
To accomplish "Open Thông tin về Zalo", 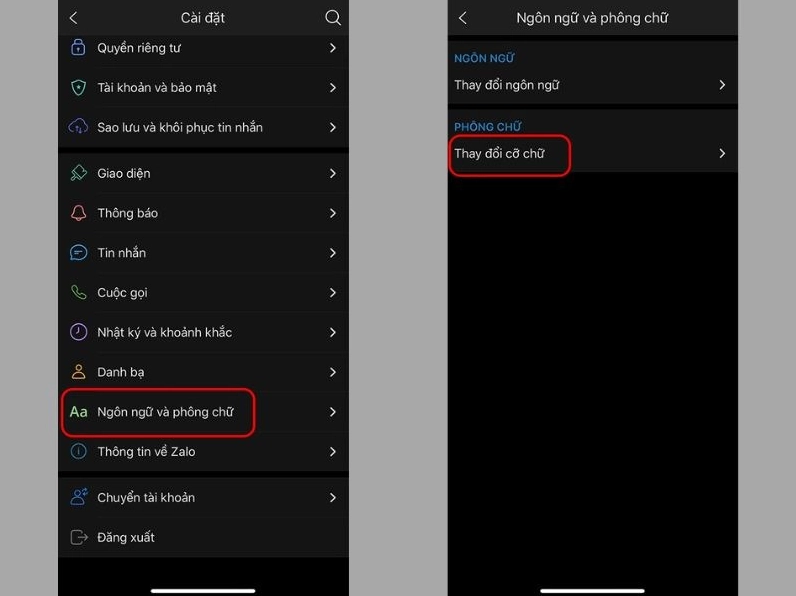I will click(203, 451).
